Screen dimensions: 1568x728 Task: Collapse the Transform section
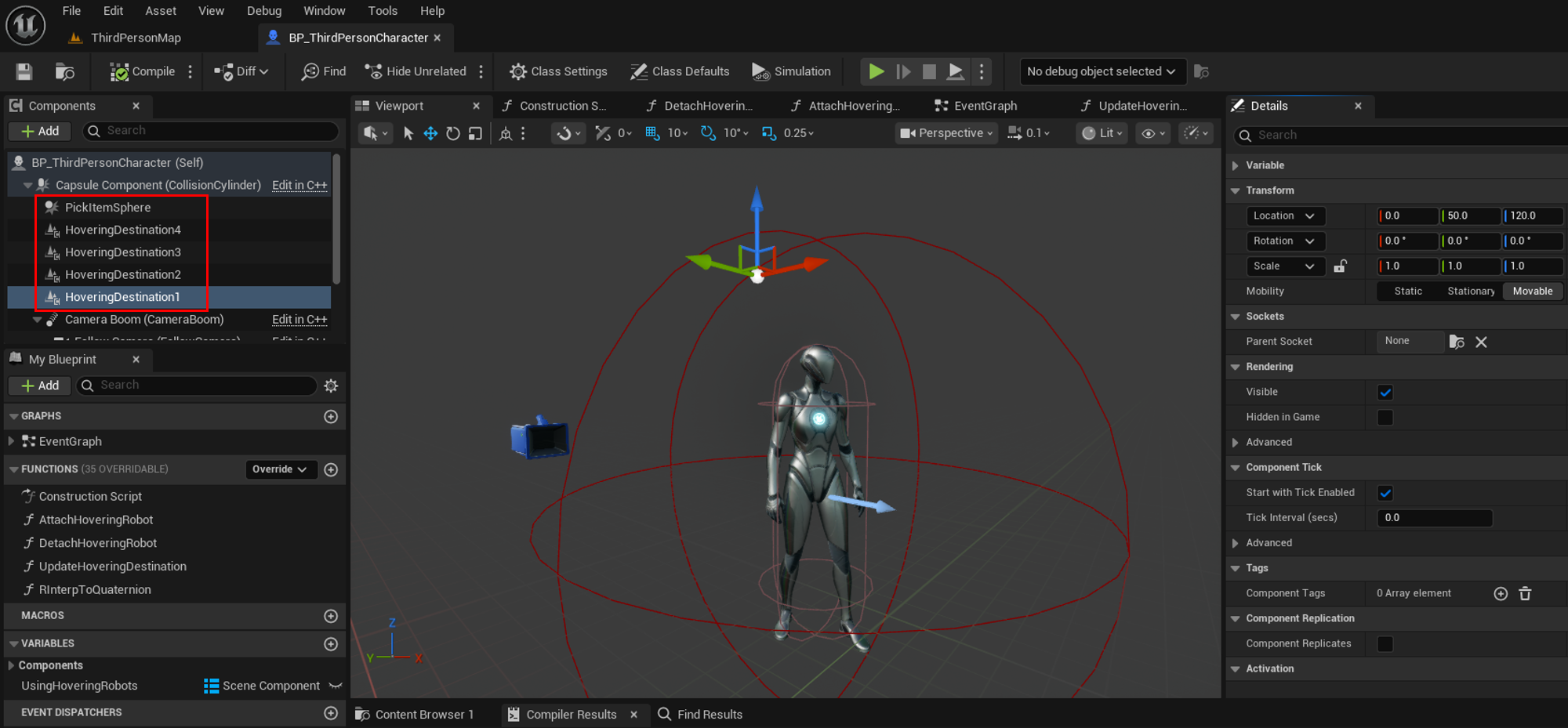(x=1236, y=190)
